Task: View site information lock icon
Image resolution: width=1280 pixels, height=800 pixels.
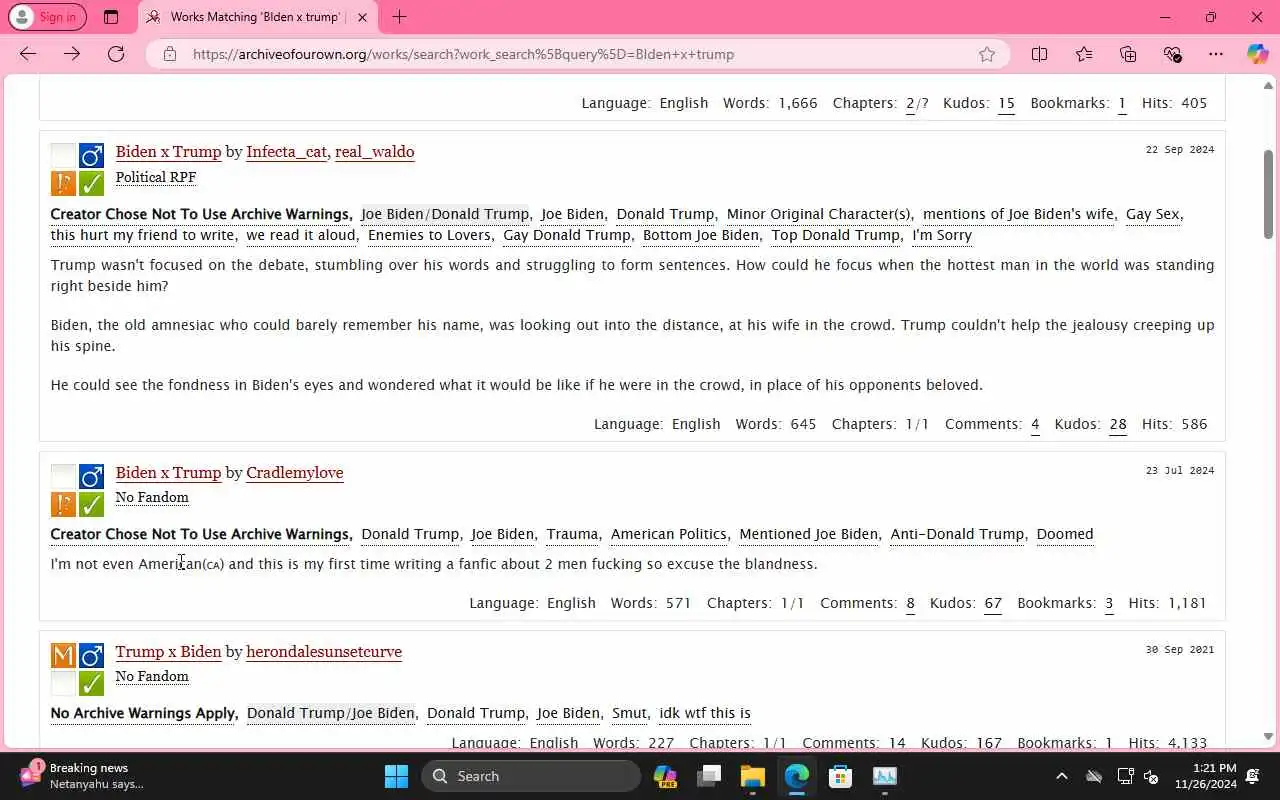Action: (170, 54)
